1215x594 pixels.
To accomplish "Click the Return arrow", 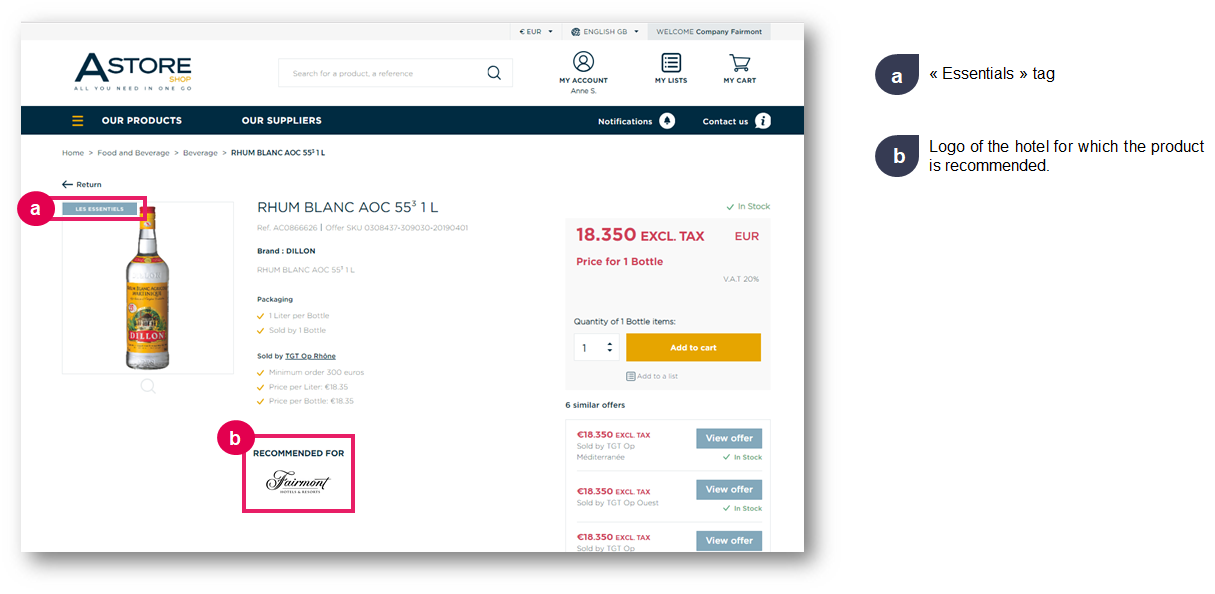I will pyautogui.click(x=67, y=184).
